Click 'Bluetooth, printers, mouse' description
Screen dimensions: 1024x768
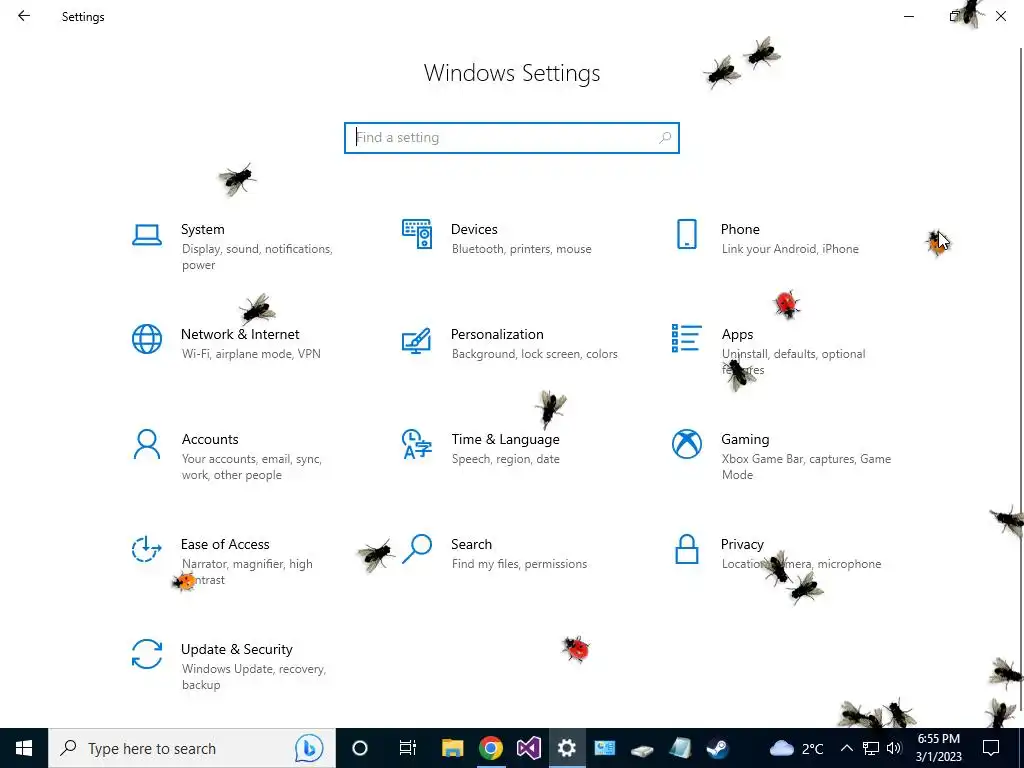tap(521, 249)
